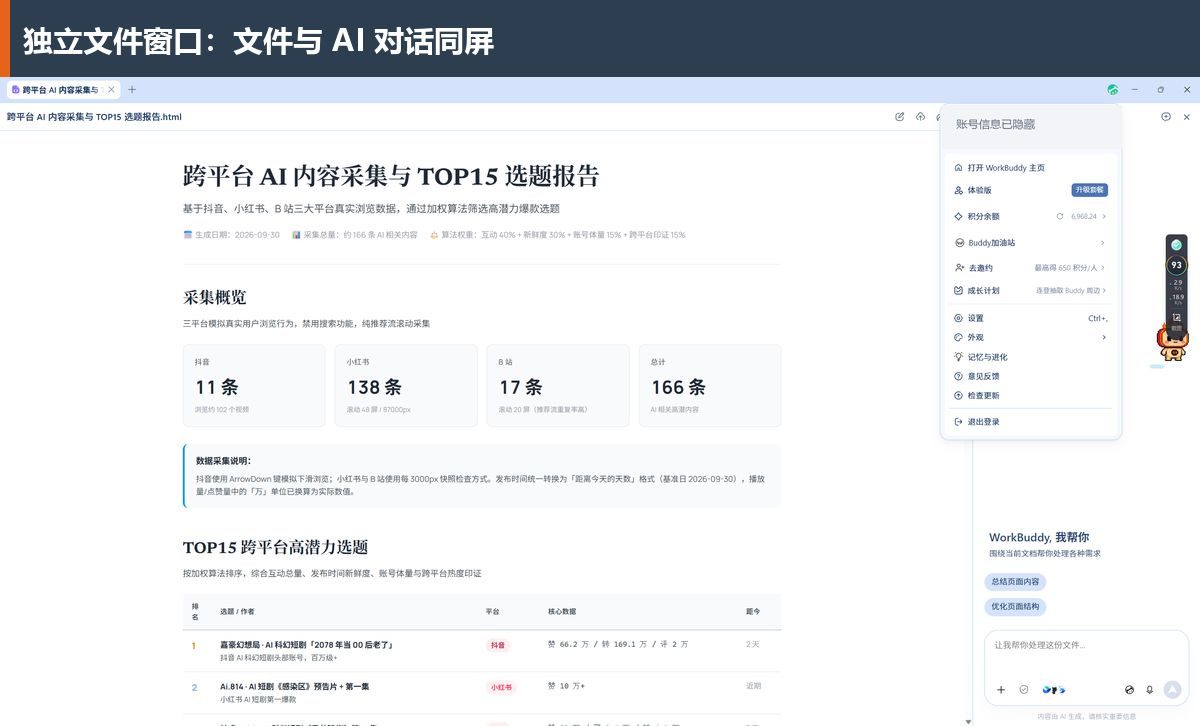Open 设置 settings from the account menu

1031,318
